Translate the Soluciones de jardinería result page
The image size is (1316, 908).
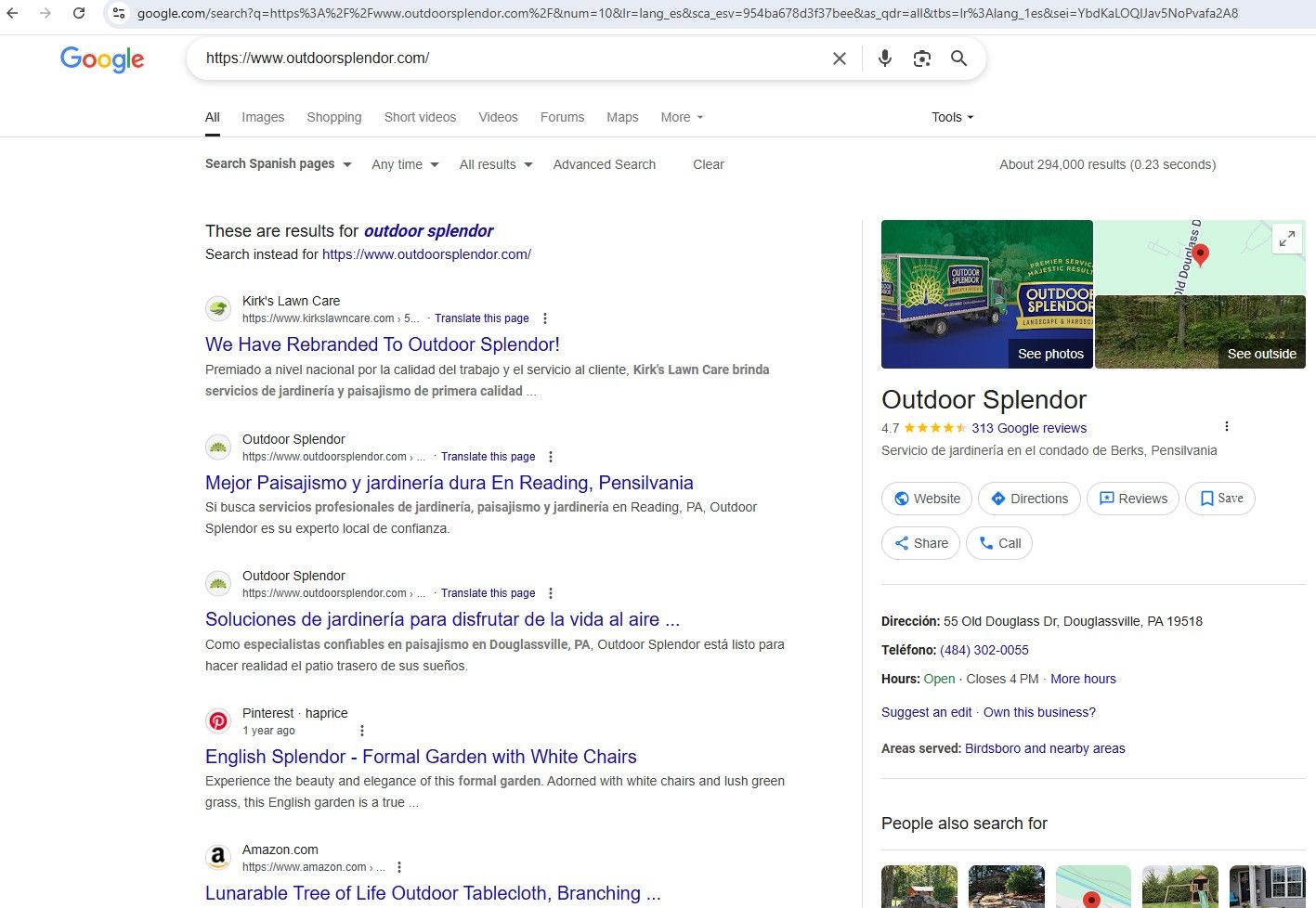pyautogui.click(x=489, y=593)
